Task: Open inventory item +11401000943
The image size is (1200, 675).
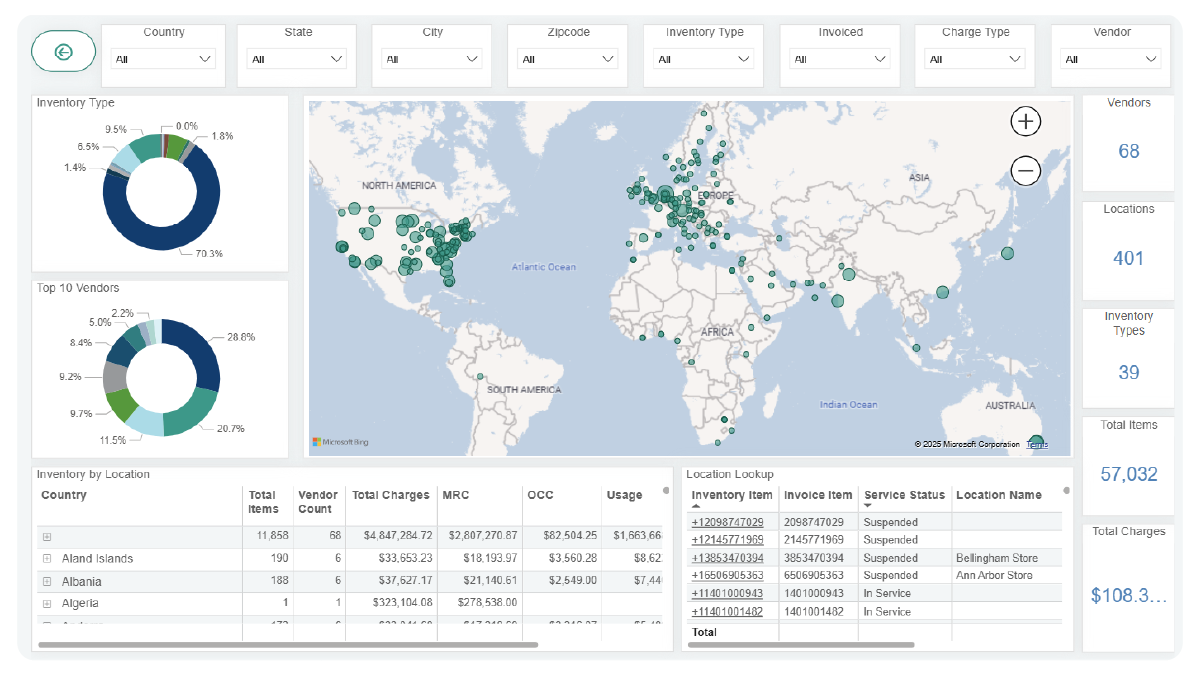Action: [727, 593]
